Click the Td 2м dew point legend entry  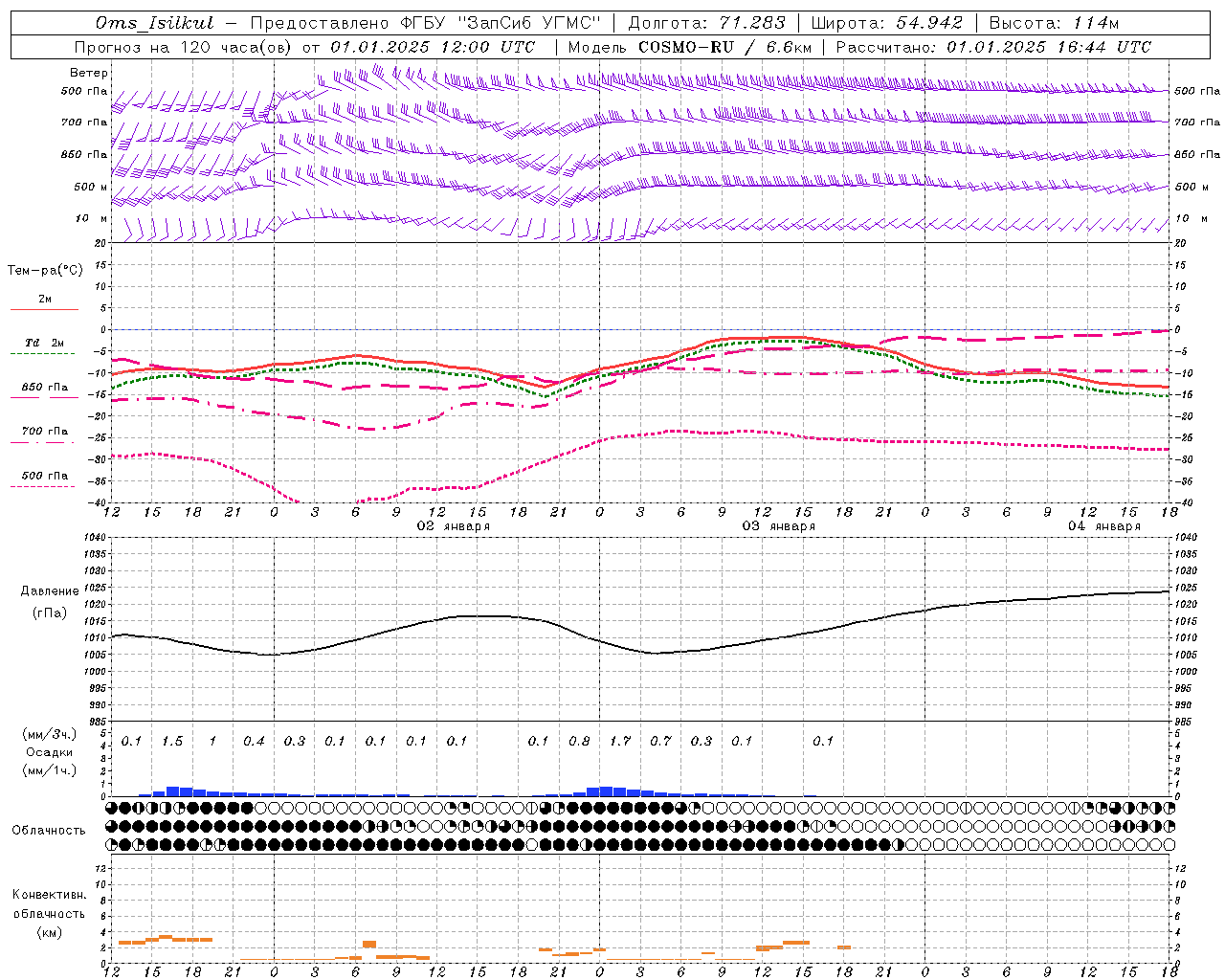pyautogui.click(x=44, y=343)
